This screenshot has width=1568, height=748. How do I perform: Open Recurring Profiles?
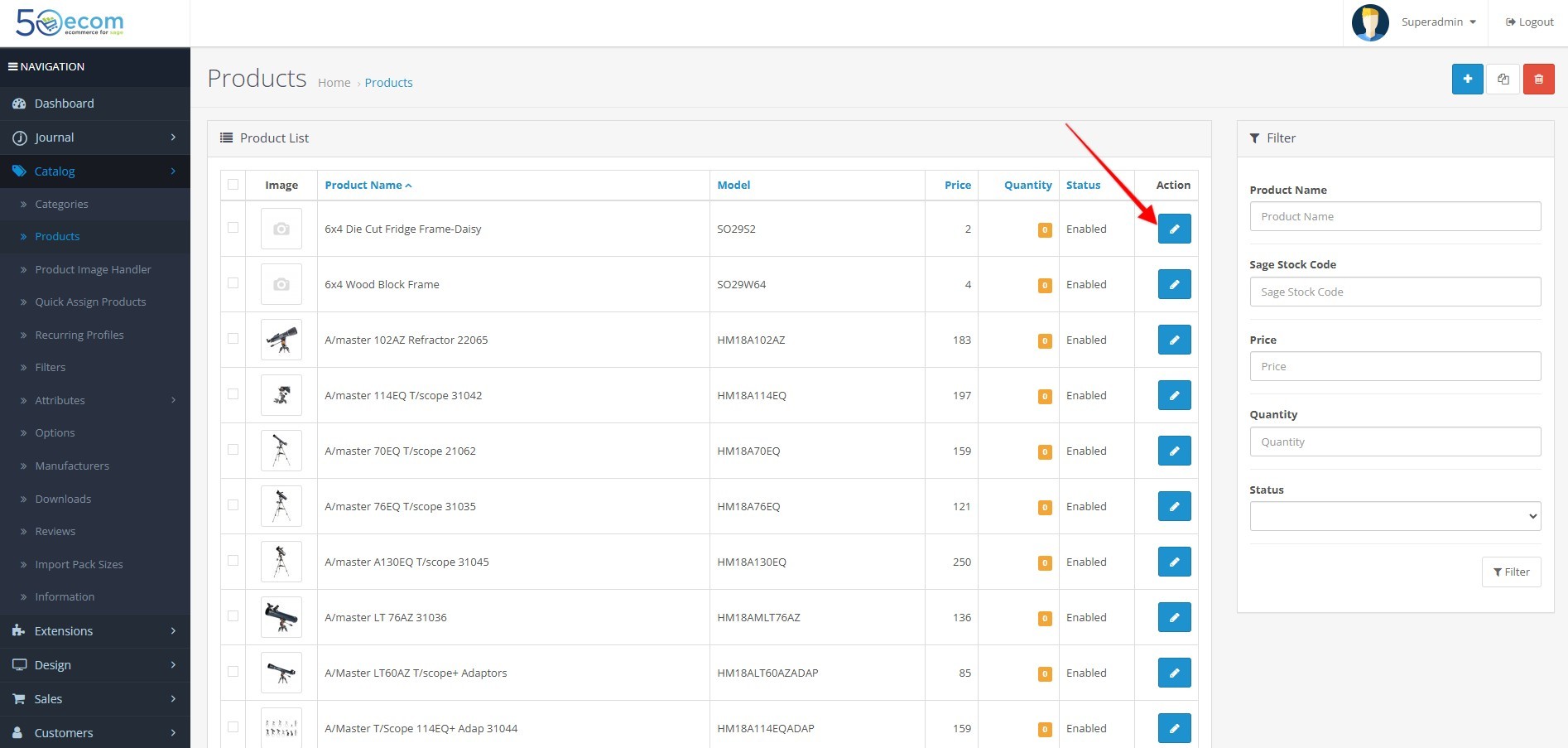(x=79, y=335)
